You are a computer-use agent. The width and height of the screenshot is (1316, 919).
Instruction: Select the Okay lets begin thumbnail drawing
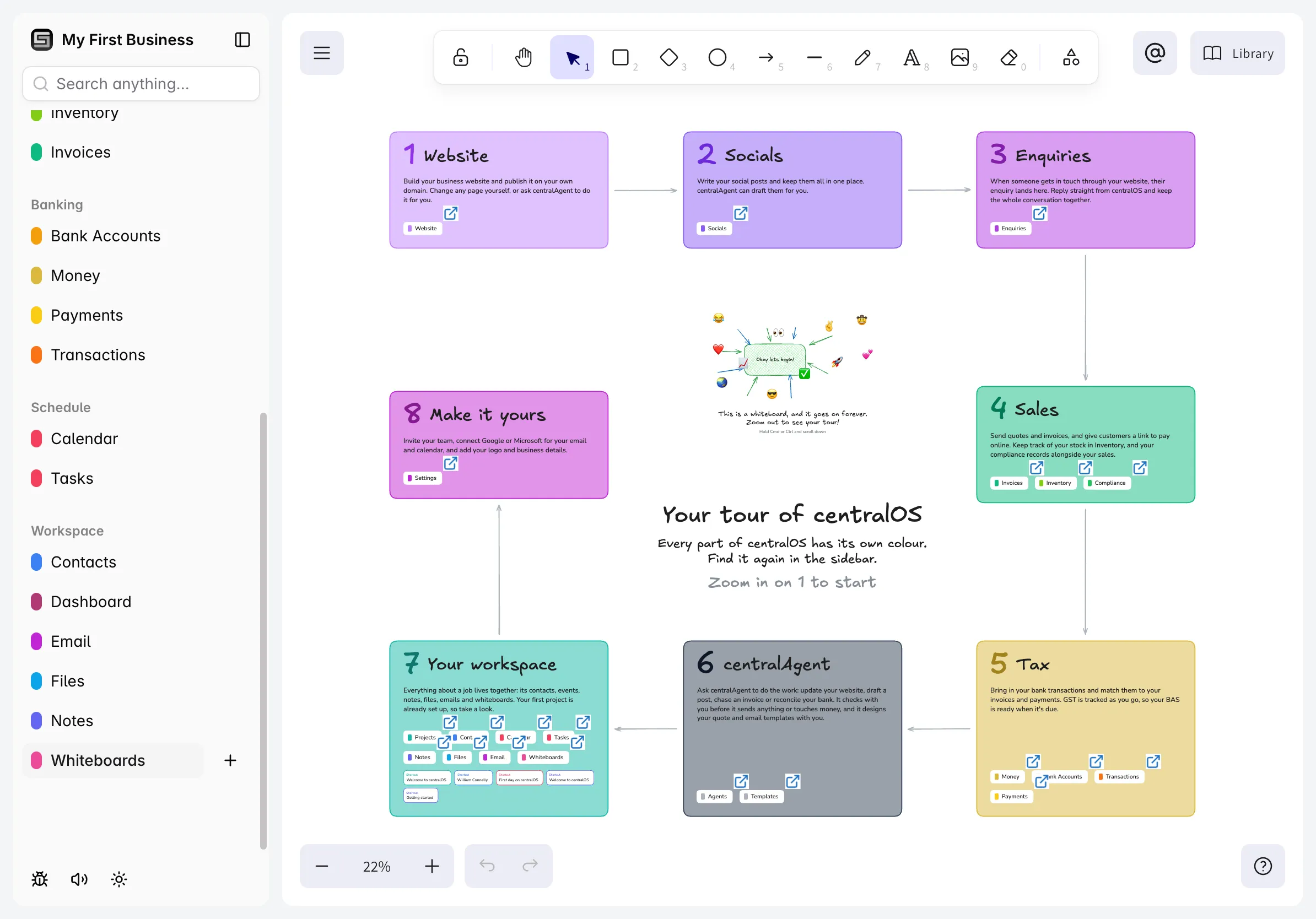tap(775, 360)
